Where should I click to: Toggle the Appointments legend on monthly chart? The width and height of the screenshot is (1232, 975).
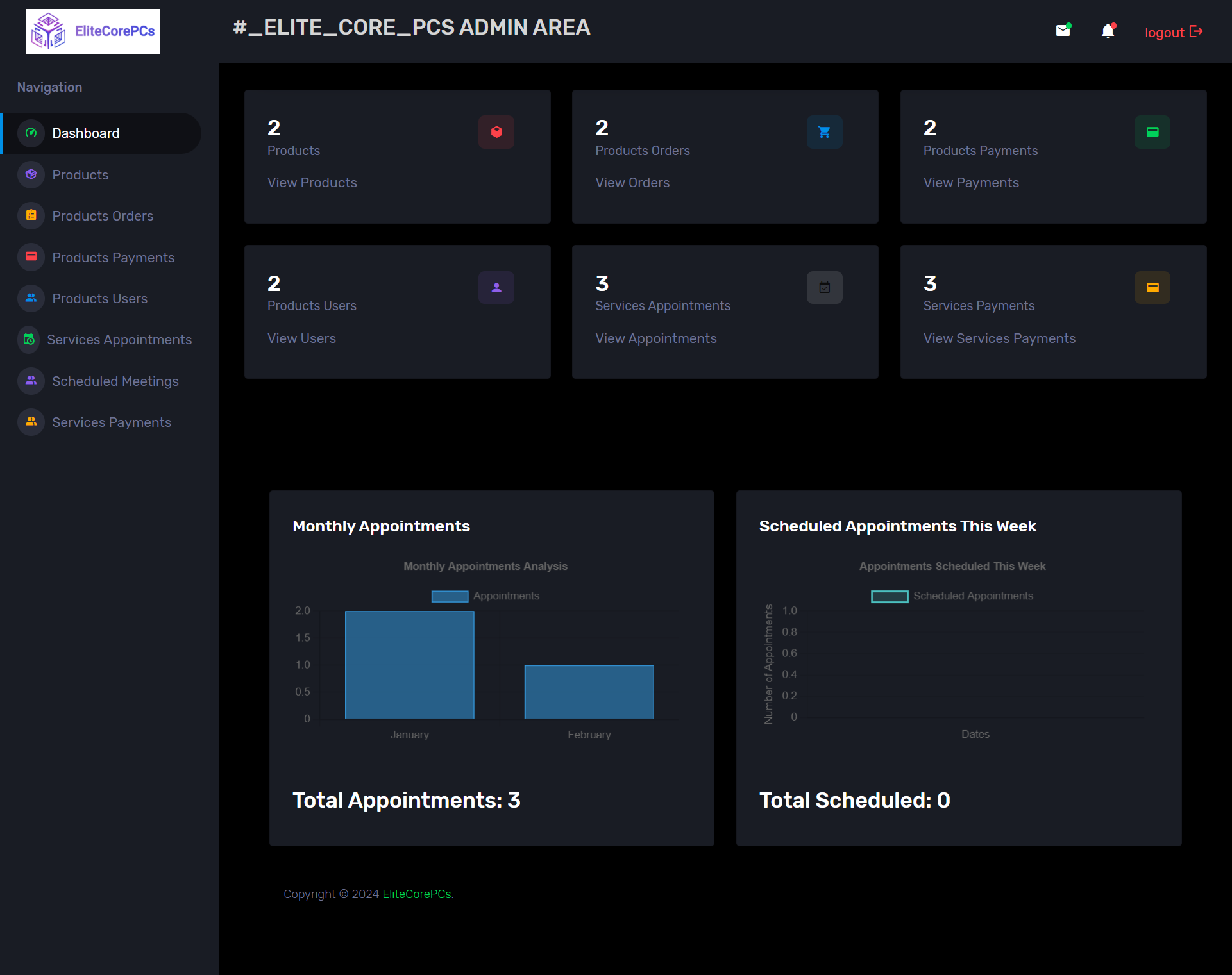485,596
